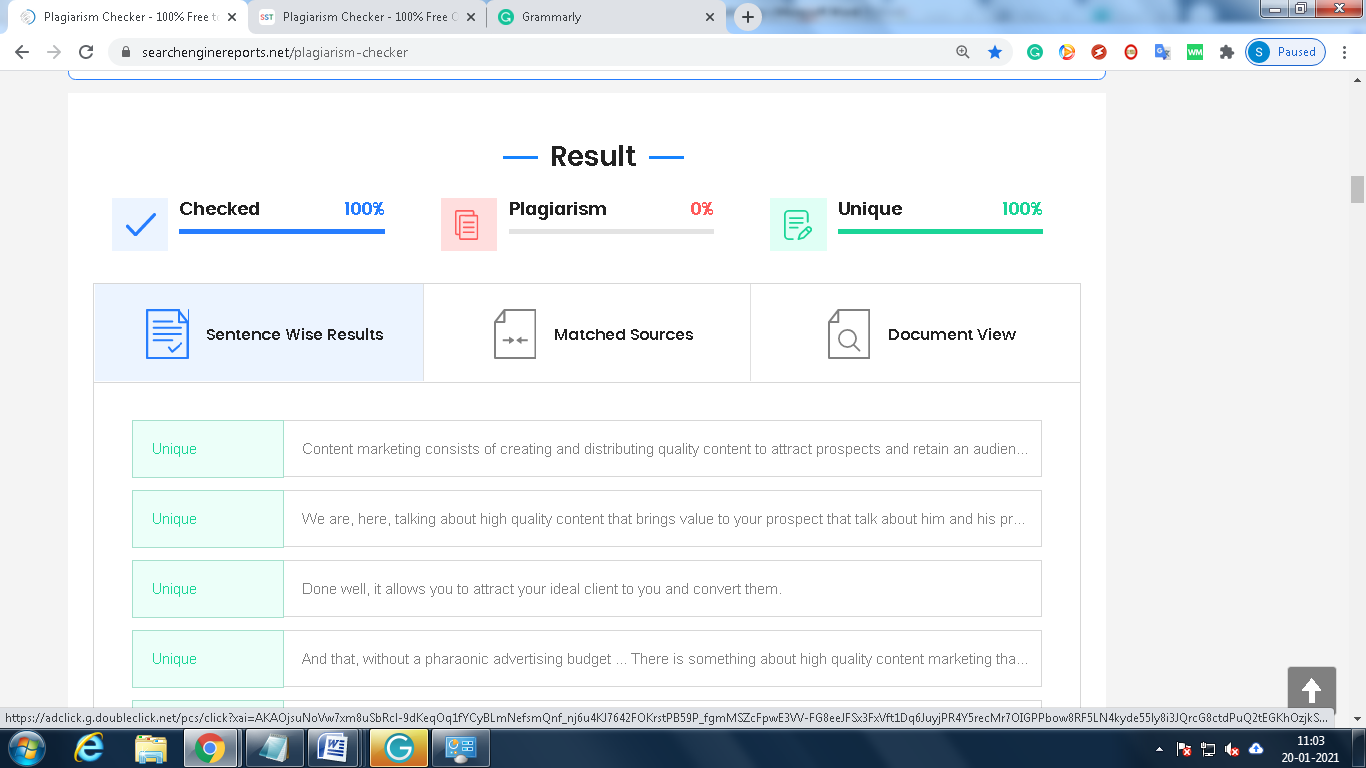Click the Grammarly extension icon in toolbar

point(1035,52)
